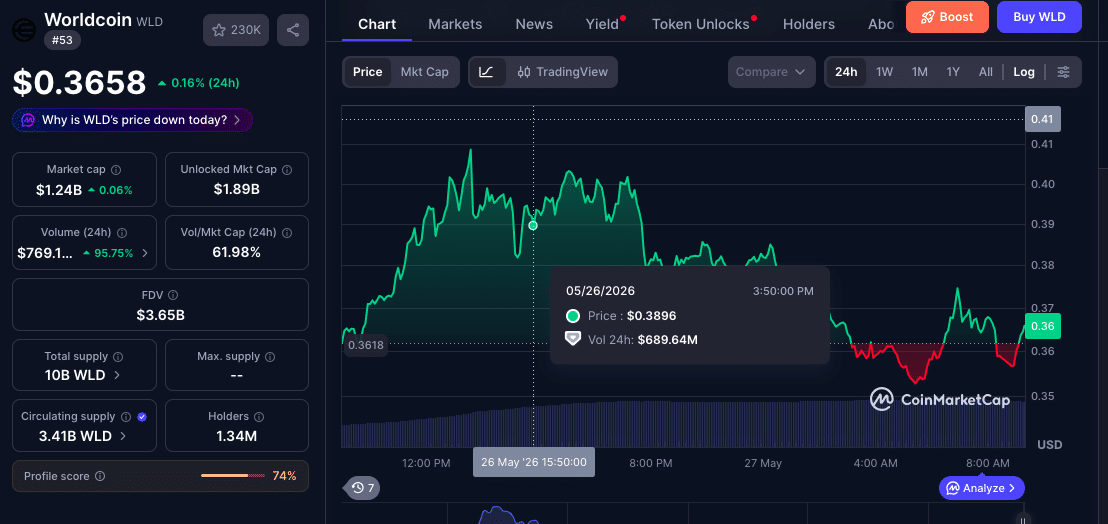The width and height of the screenshot is (1108, 524).
Task: Select the 1M time range
Action: 919,72
